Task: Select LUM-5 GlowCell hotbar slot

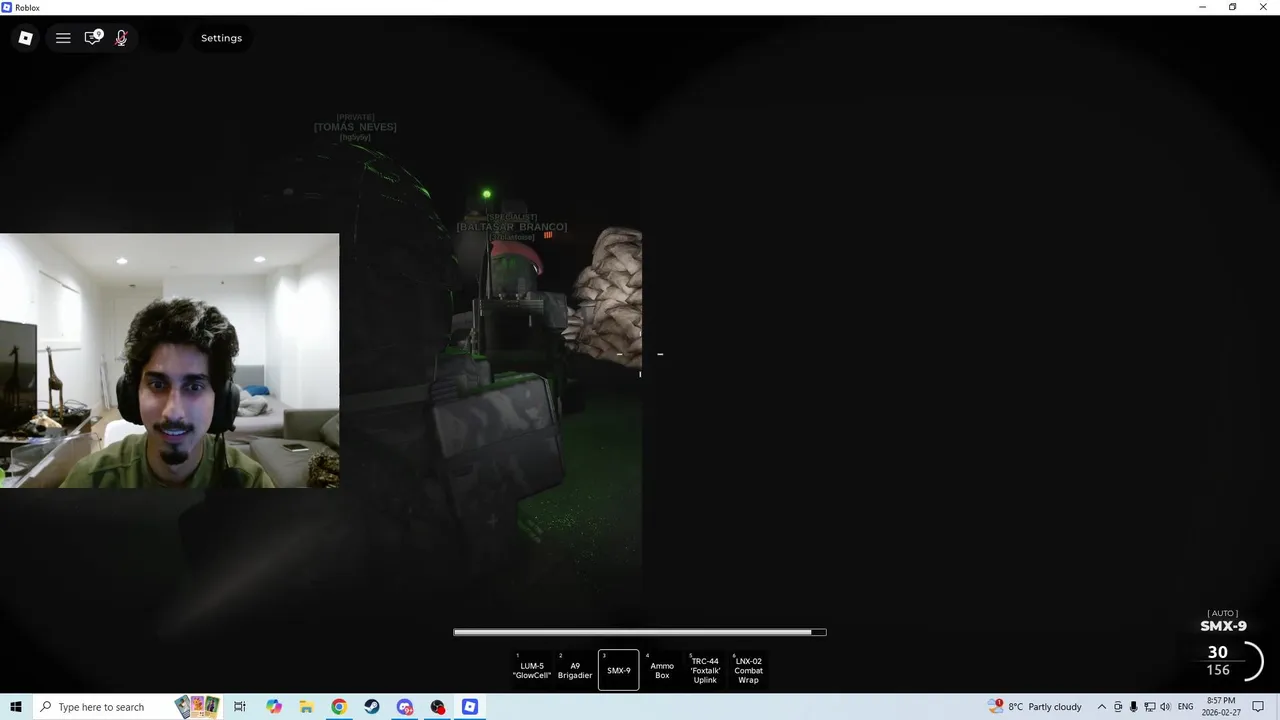Action: (532, 670)
